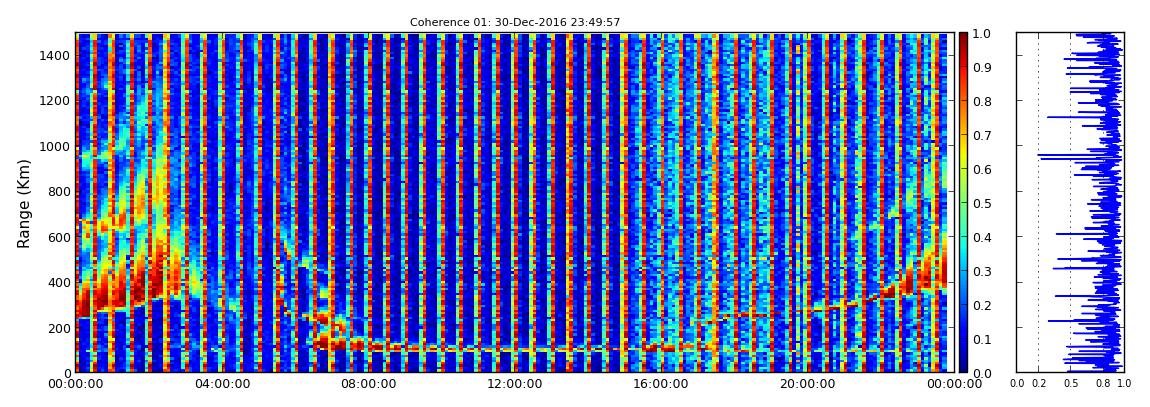Screen dimensions: 1150x407
Task: Click the 400 range tick label
Action: (59, 283)
